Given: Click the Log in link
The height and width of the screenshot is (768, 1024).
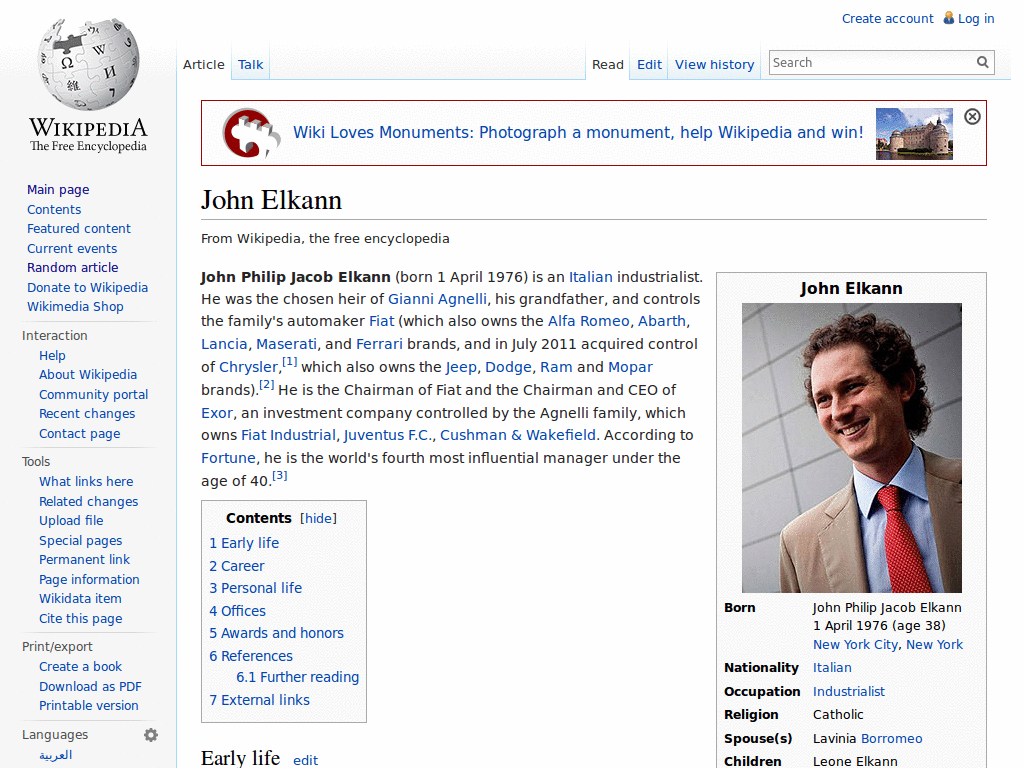Looking at the screenshot, I should [x=976, y=19].
